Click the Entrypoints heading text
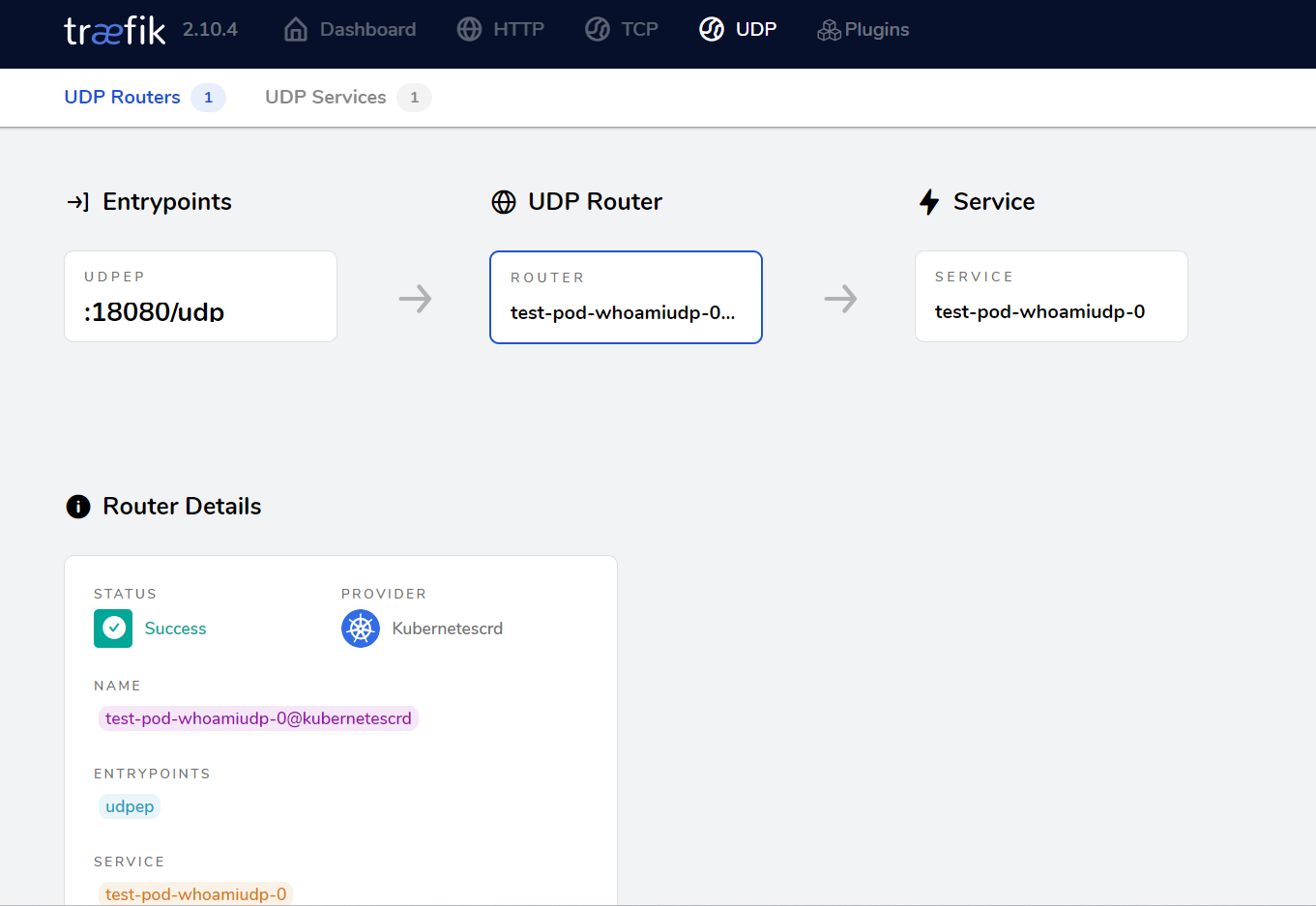This screenshot has width=1316, height=906. [167, 202]
